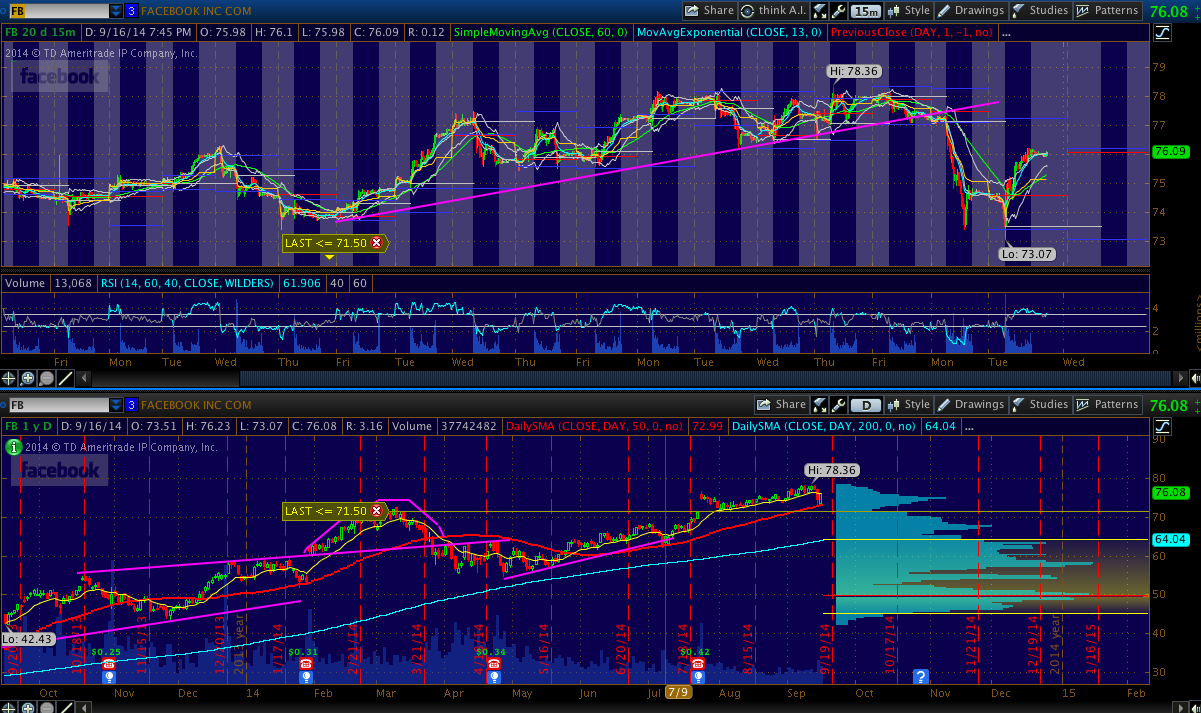1201x713 pixels.
Task: Click the wrench settings icon in upper chart
Action: tap(838, 11)
